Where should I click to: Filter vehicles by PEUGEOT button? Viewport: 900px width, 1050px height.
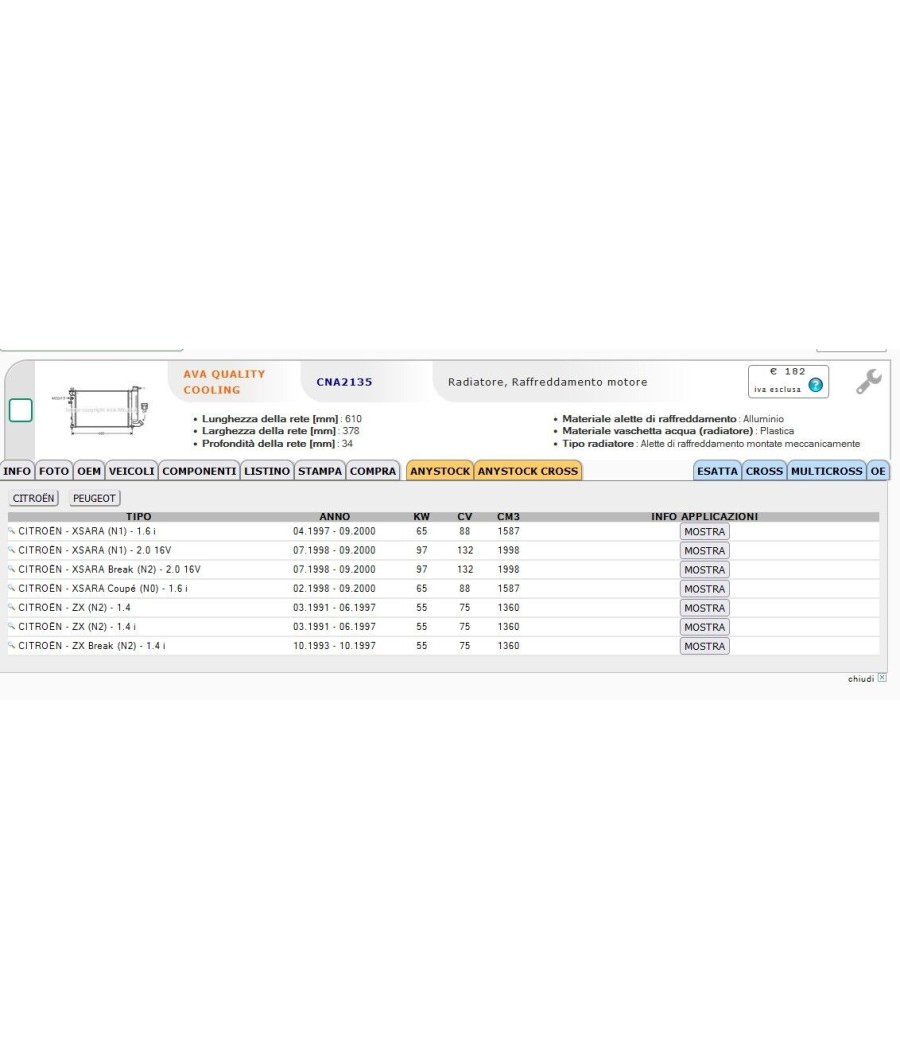click(x=94, y=498)
